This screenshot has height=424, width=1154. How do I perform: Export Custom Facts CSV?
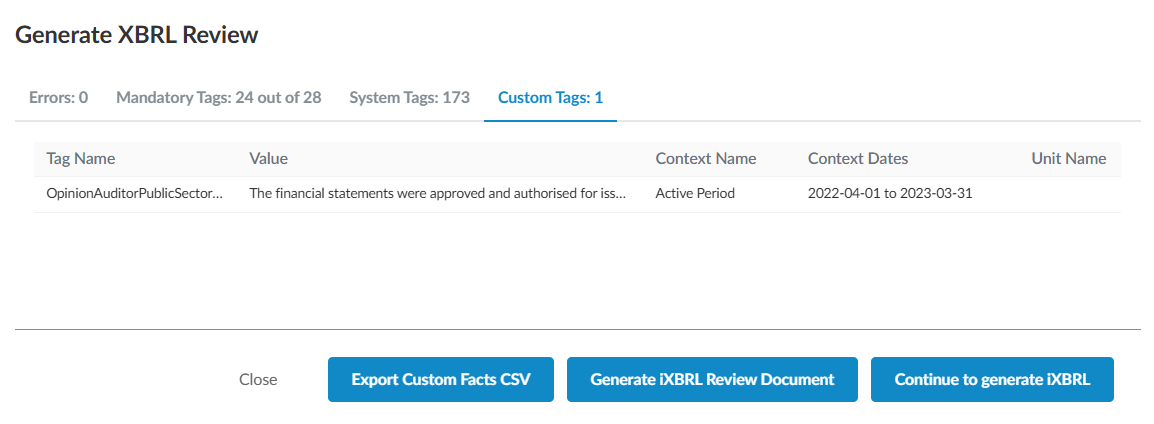(x=440, y=380)
